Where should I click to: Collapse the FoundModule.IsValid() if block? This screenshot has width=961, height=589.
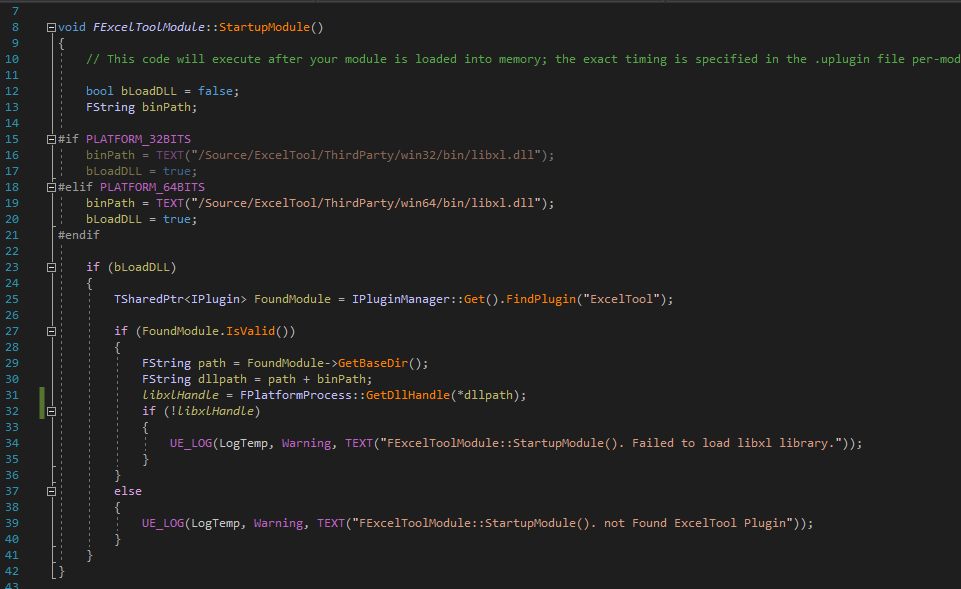[x=50, y=330]
